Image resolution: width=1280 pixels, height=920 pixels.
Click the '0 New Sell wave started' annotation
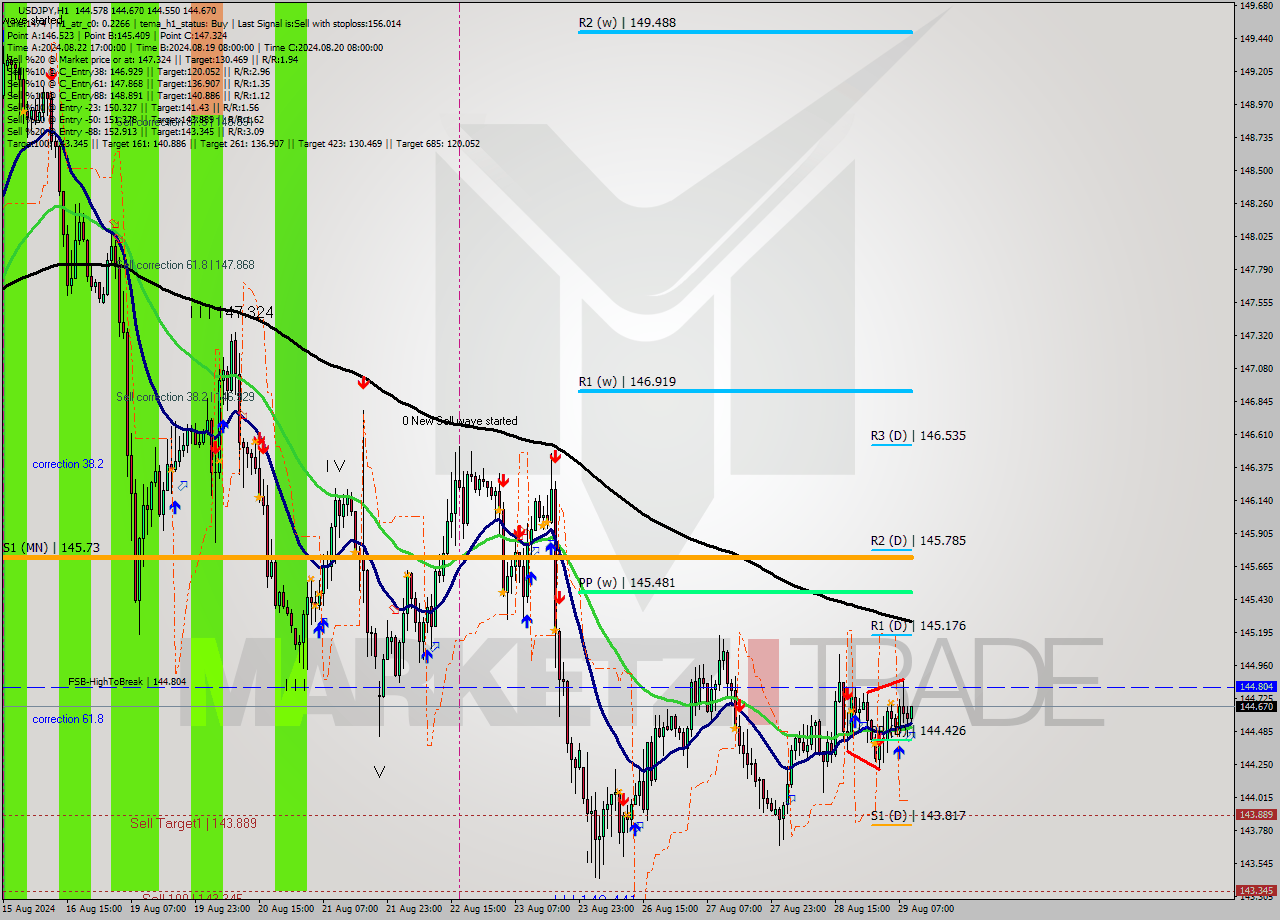pyautogui.click(x=460, y=421)
